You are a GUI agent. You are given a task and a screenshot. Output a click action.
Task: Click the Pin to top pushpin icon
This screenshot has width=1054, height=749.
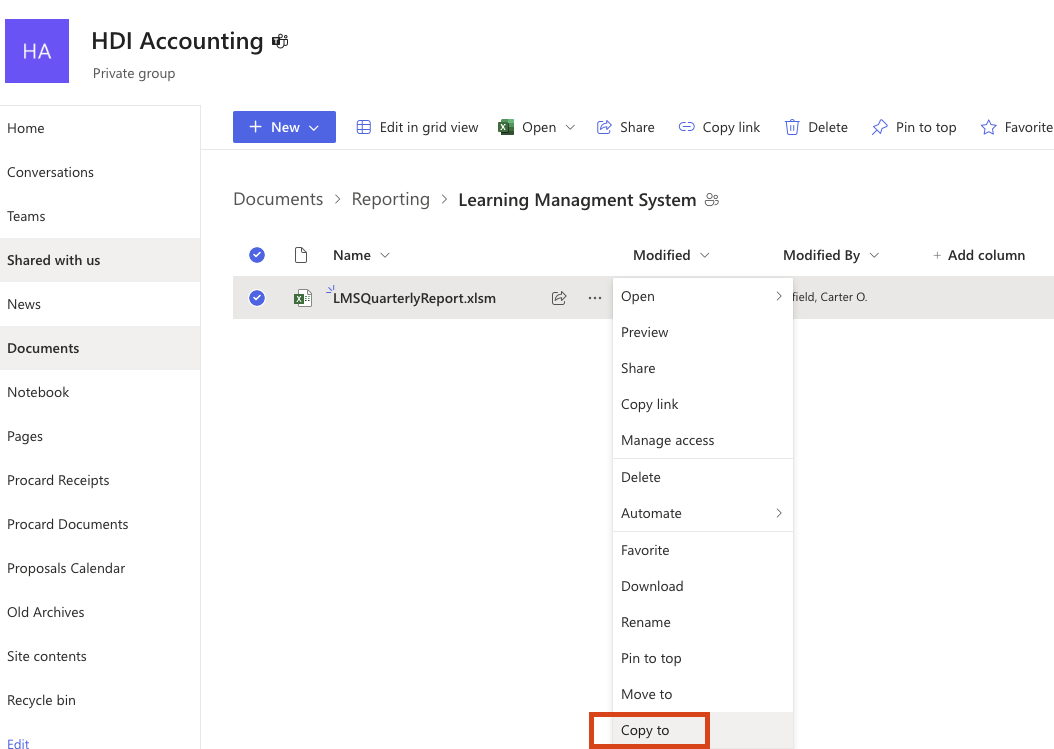click(879, 127)
